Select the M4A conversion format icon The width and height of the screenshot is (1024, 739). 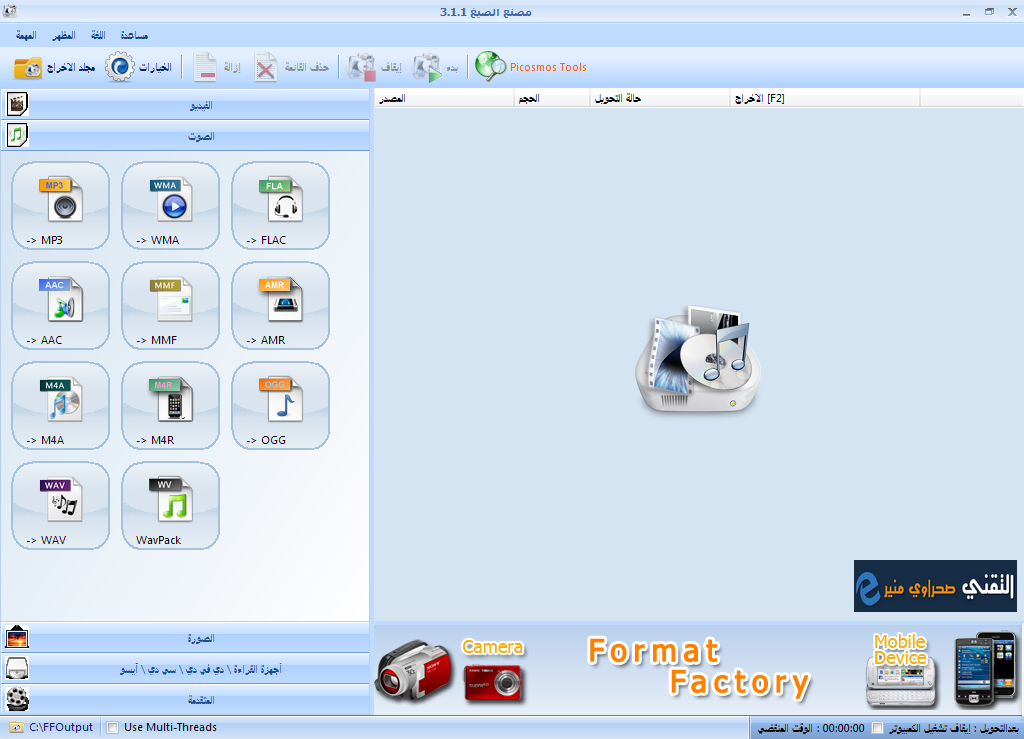coord(61,405)
